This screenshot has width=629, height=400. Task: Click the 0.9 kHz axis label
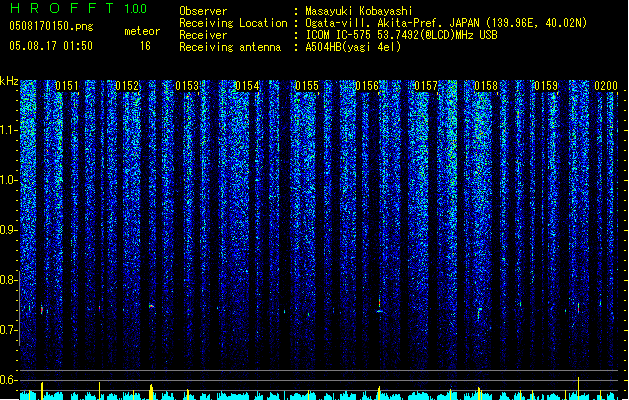[x=9, y=230]
